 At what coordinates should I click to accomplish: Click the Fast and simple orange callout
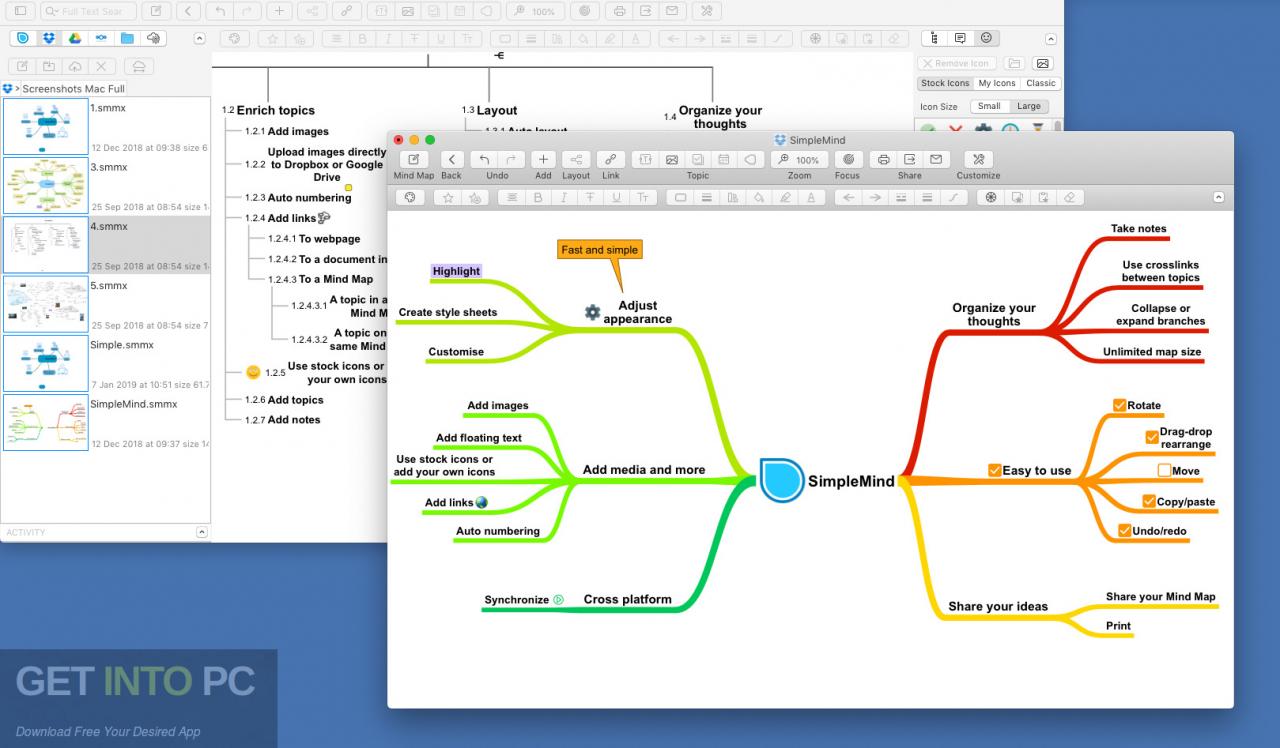point(599,250)
